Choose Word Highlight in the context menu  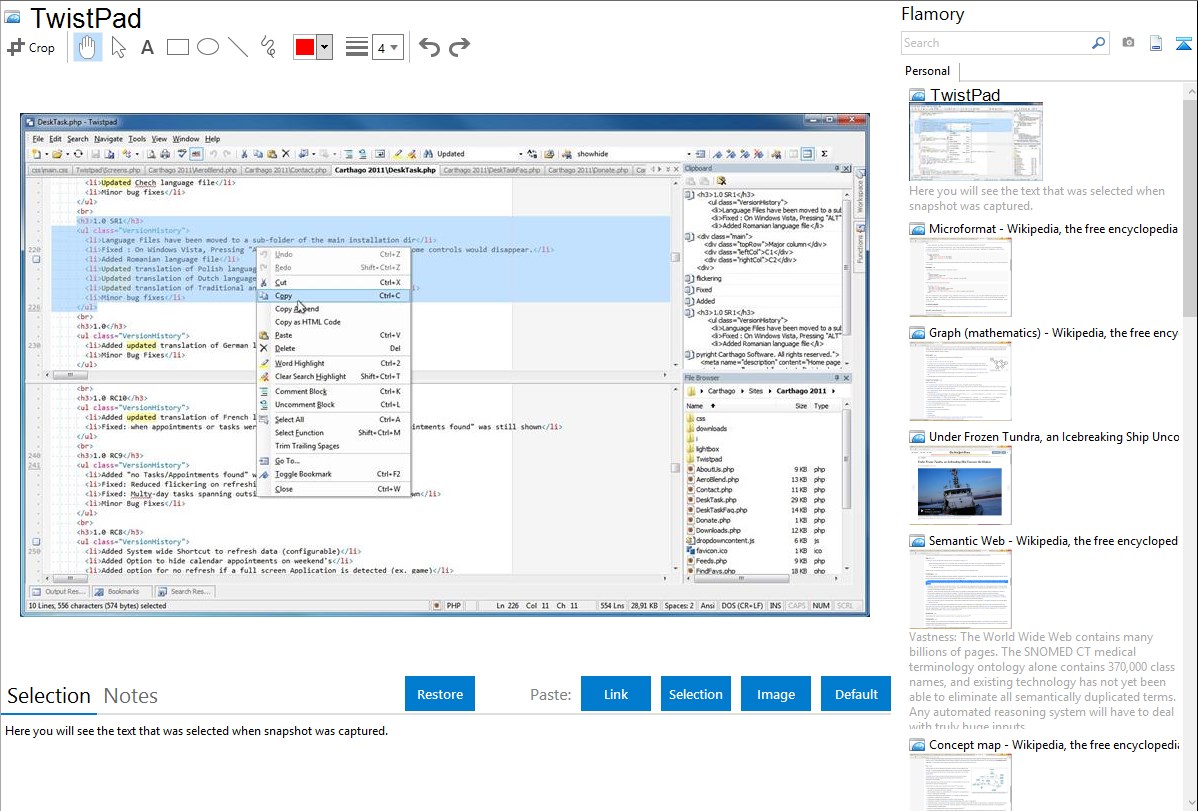tap(334, 363)
